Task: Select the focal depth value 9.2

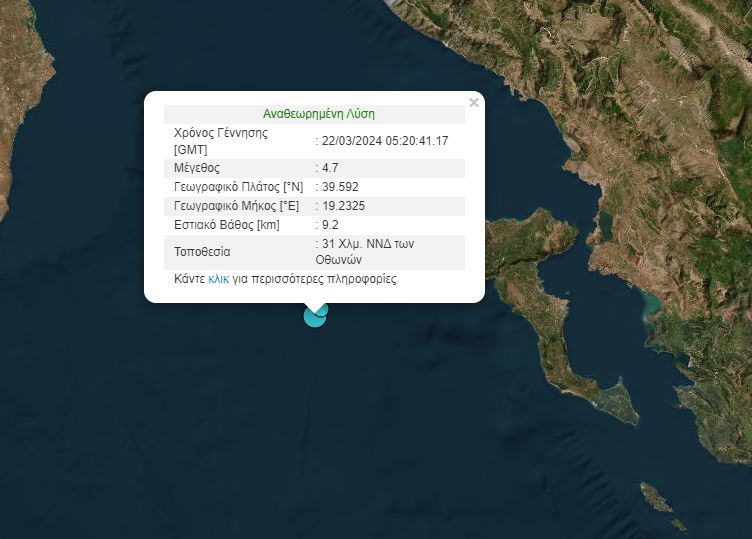Action: coord(329,225)
